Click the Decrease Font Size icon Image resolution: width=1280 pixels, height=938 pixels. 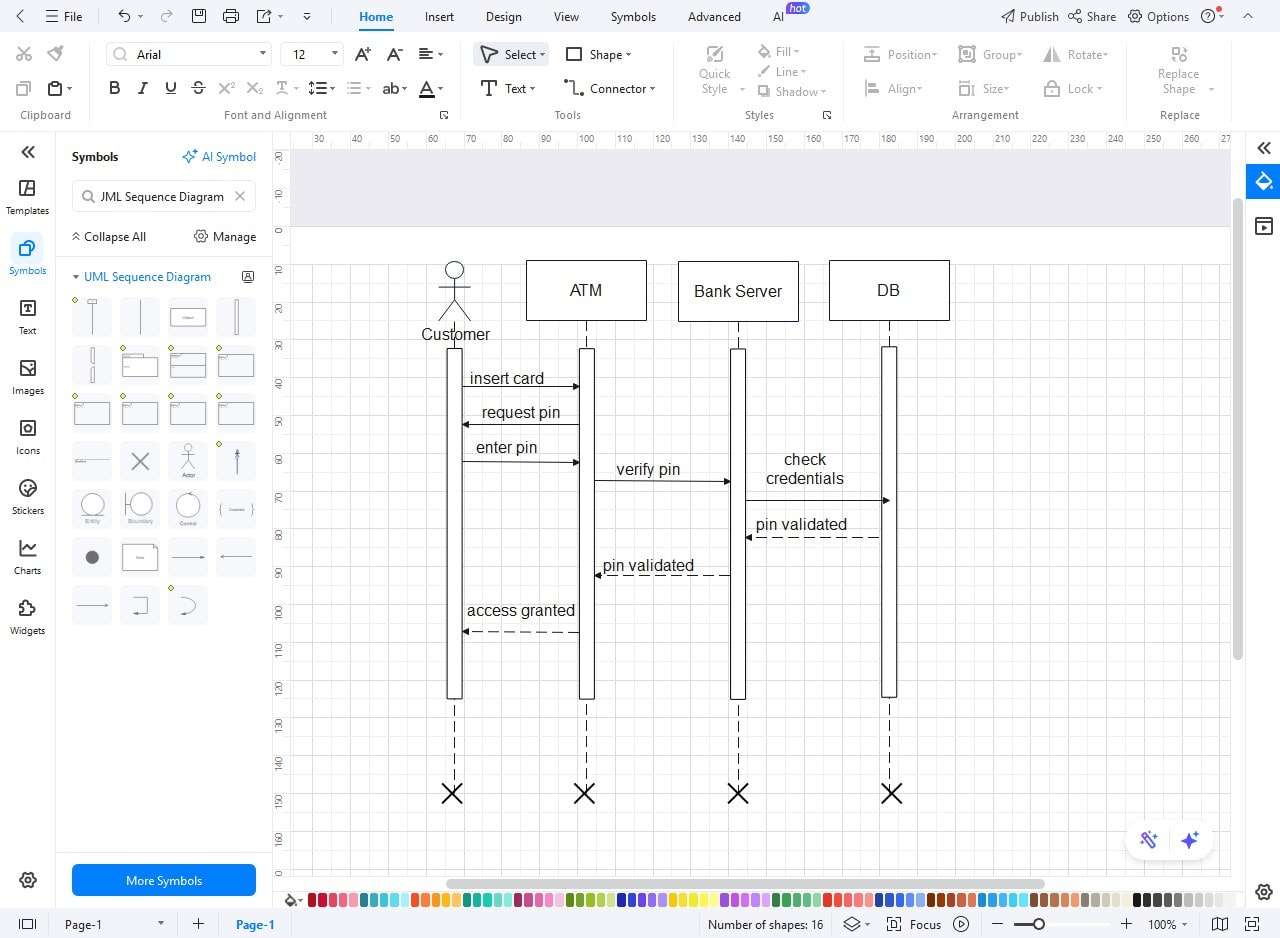395,54
